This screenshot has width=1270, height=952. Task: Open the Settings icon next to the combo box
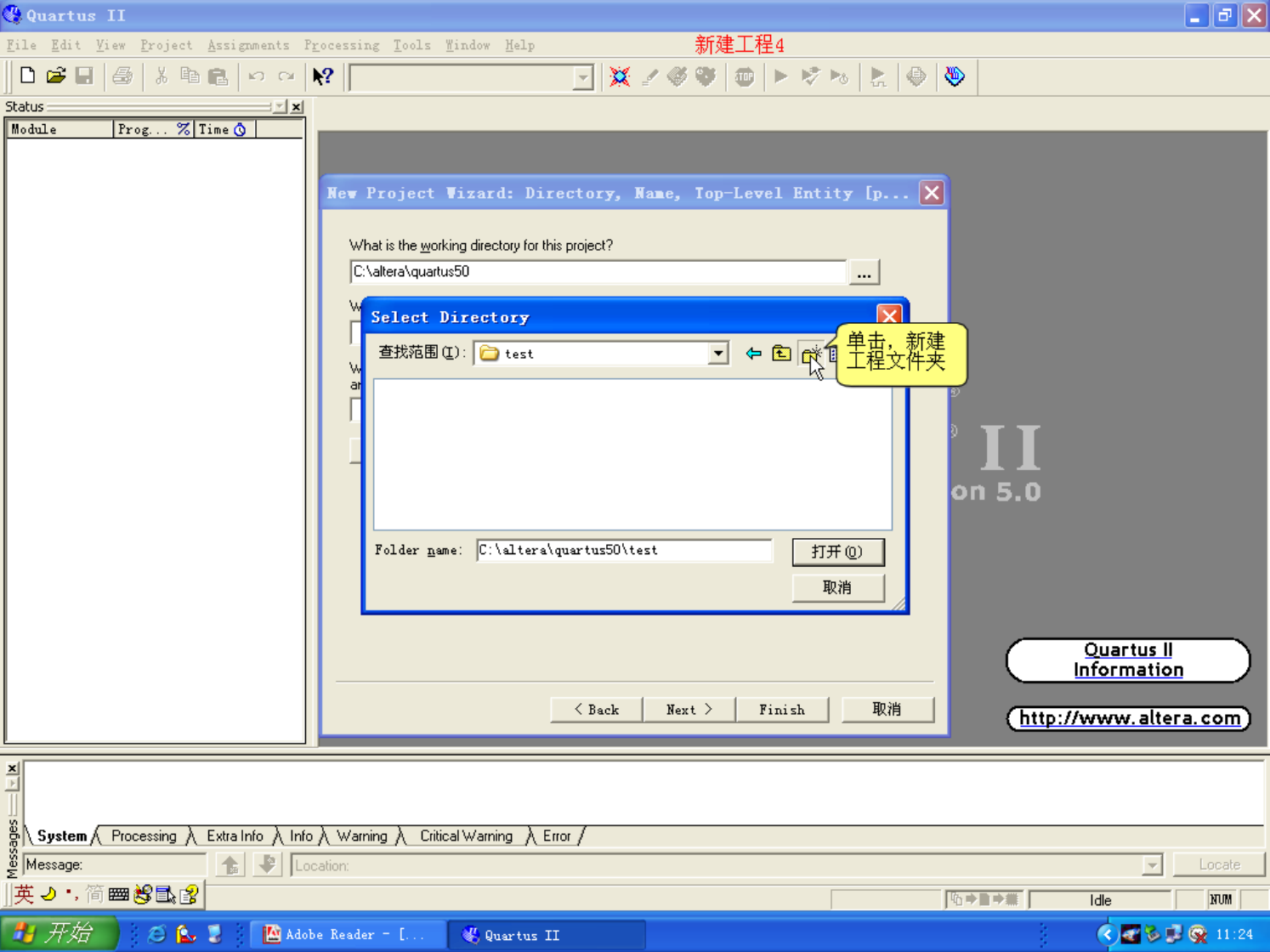620,76
